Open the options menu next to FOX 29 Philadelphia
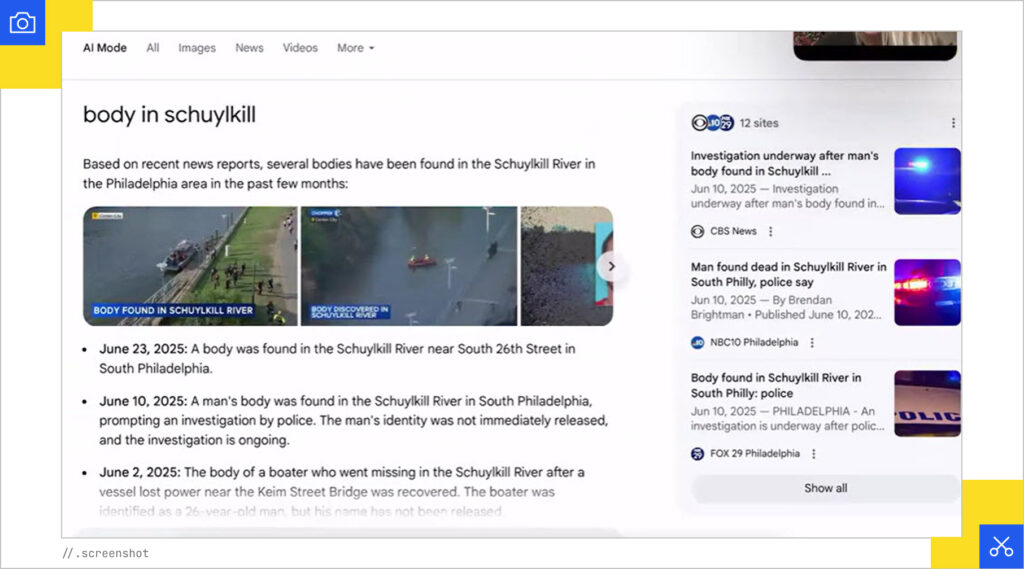 click(813, 453)
